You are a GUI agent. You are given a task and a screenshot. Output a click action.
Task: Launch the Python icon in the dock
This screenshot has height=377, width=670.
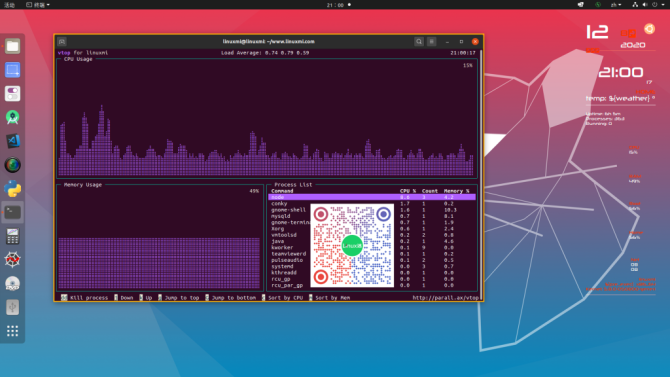coord(12,188)
